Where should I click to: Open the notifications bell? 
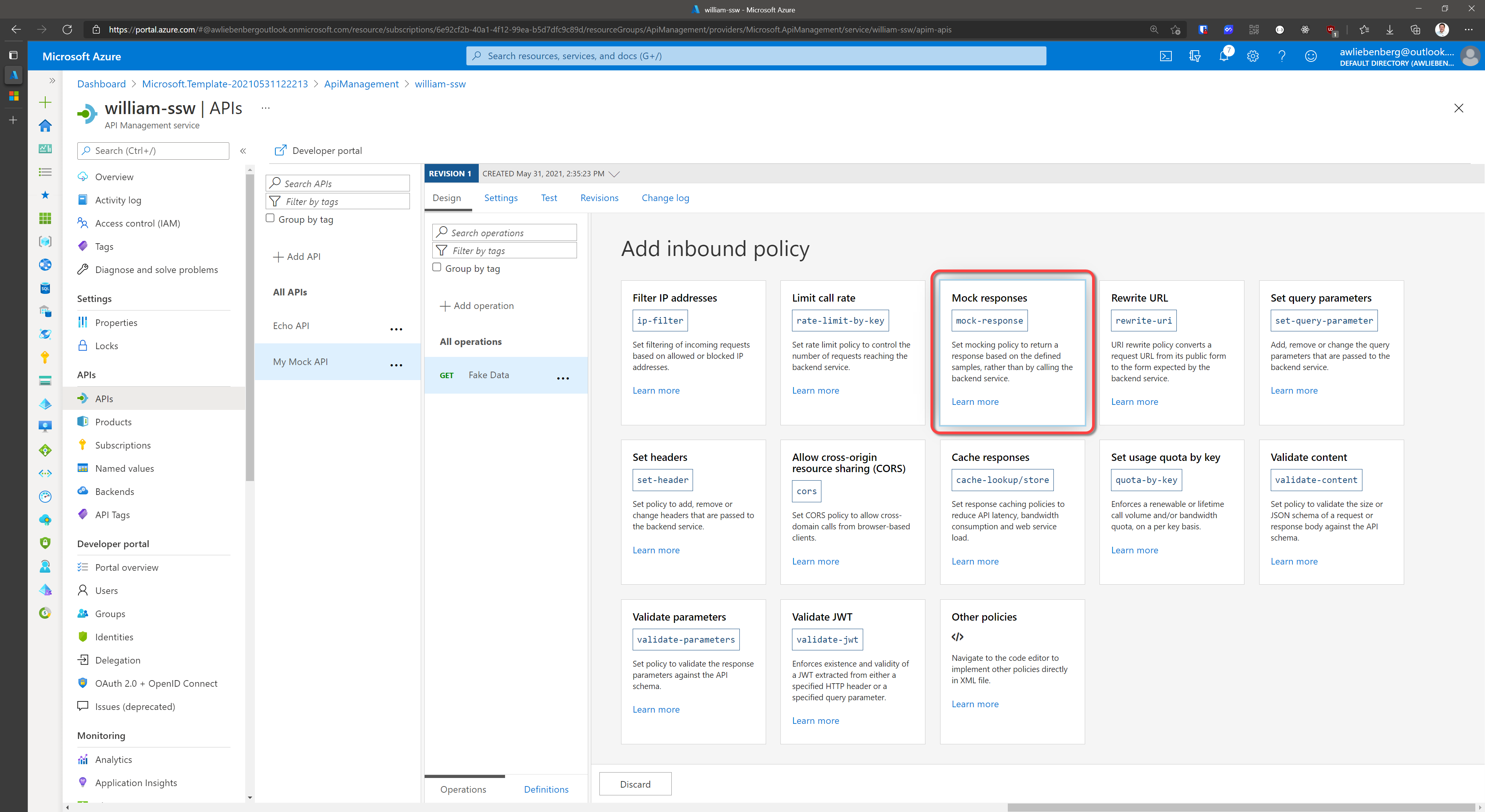click(x=1223, y=56)
